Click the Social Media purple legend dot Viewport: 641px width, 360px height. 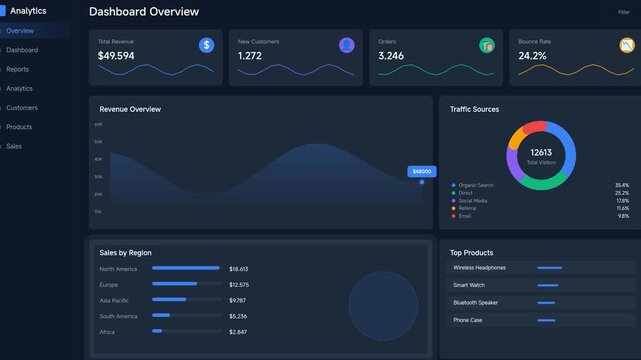tap(453, 201)
